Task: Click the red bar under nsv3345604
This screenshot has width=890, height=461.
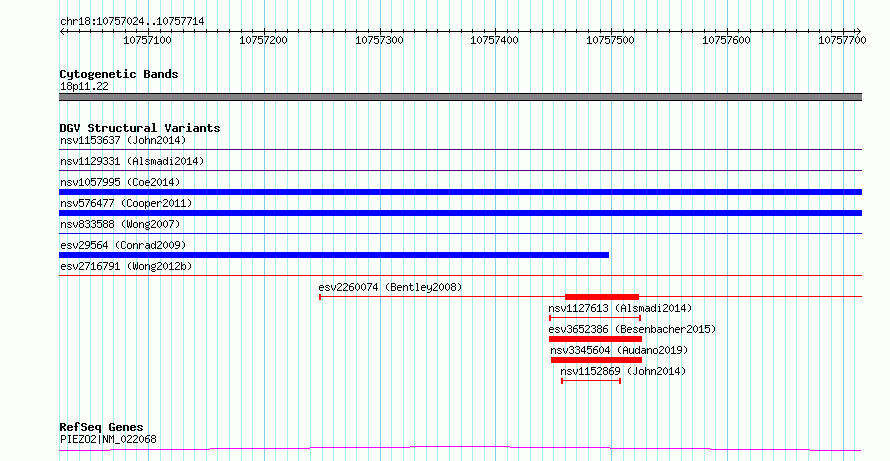Action: 597,360
